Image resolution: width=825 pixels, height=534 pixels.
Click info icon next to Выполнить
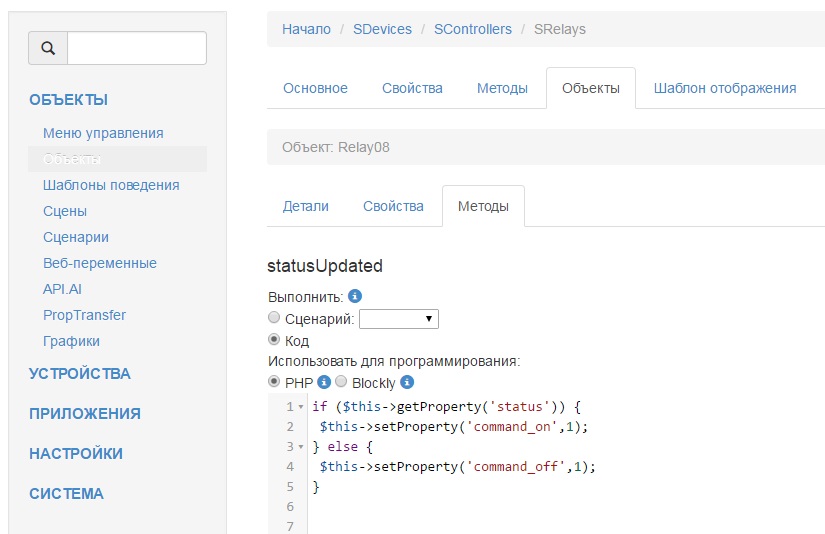354,297
